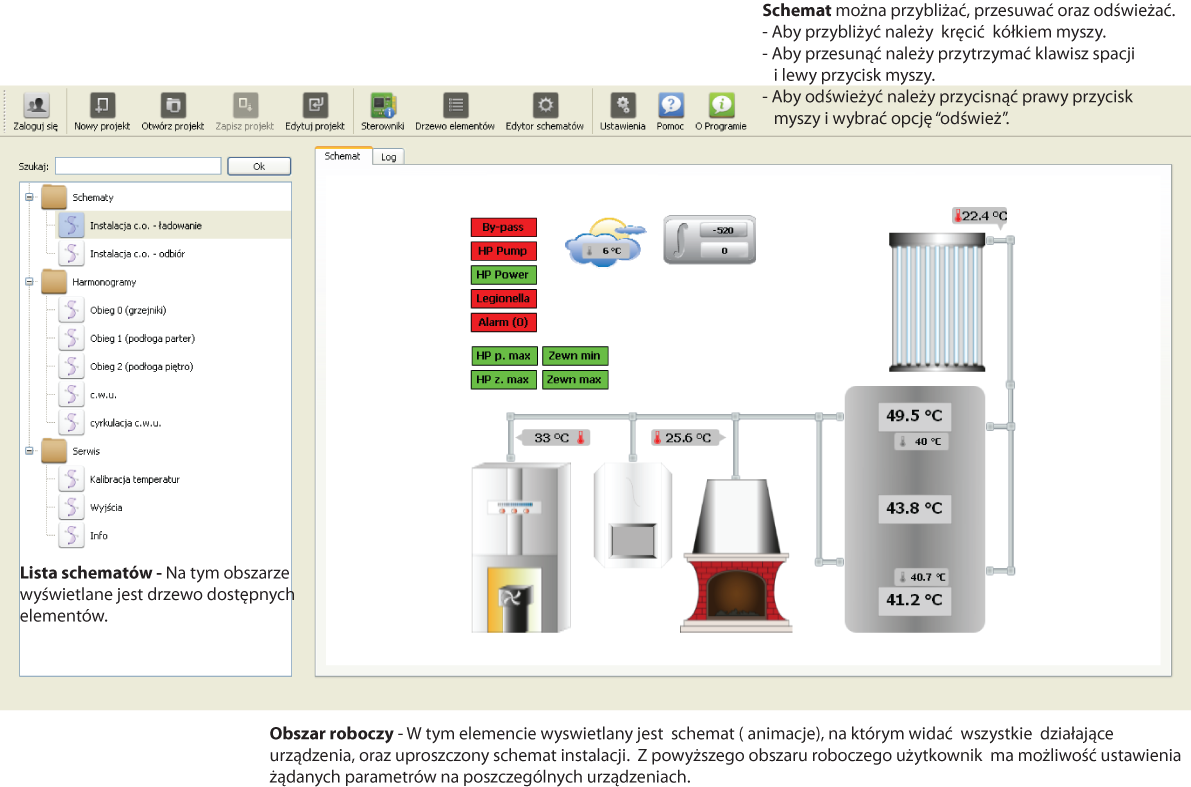Collapse the Schematy tree node
Image resolution: width=1191 pixels, height=787 pixels.
click(x=29, y=197)
